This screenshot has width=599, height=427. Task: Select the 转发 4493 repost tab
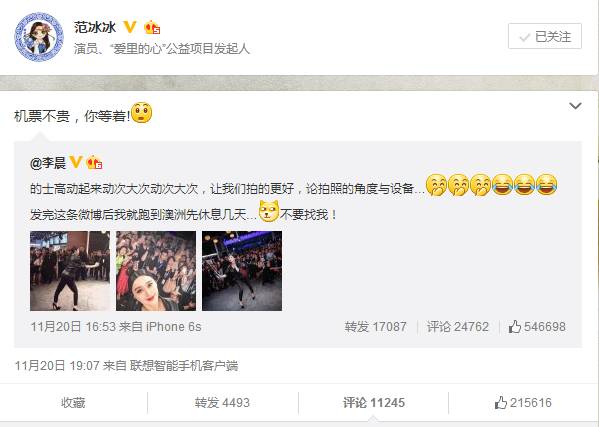[222, 403]
